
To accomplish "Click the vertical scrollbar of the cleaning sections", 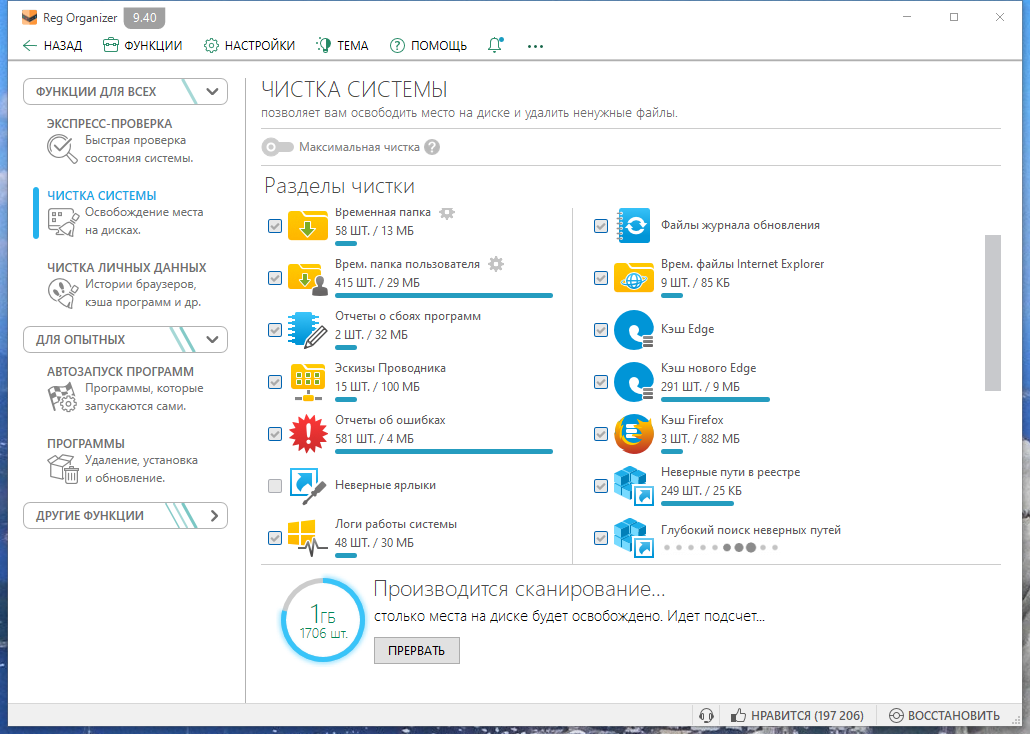I will click(x=993, y=313).
